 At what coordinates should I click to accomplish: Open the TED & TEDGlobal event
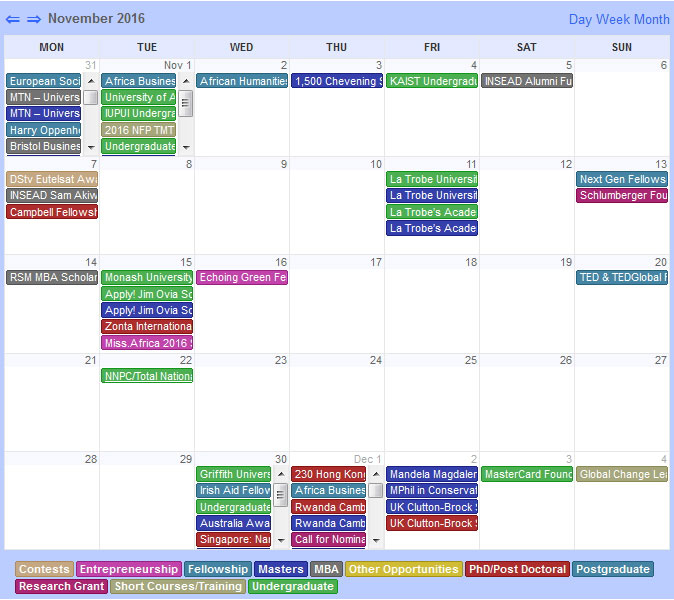(x=622, y=277)
